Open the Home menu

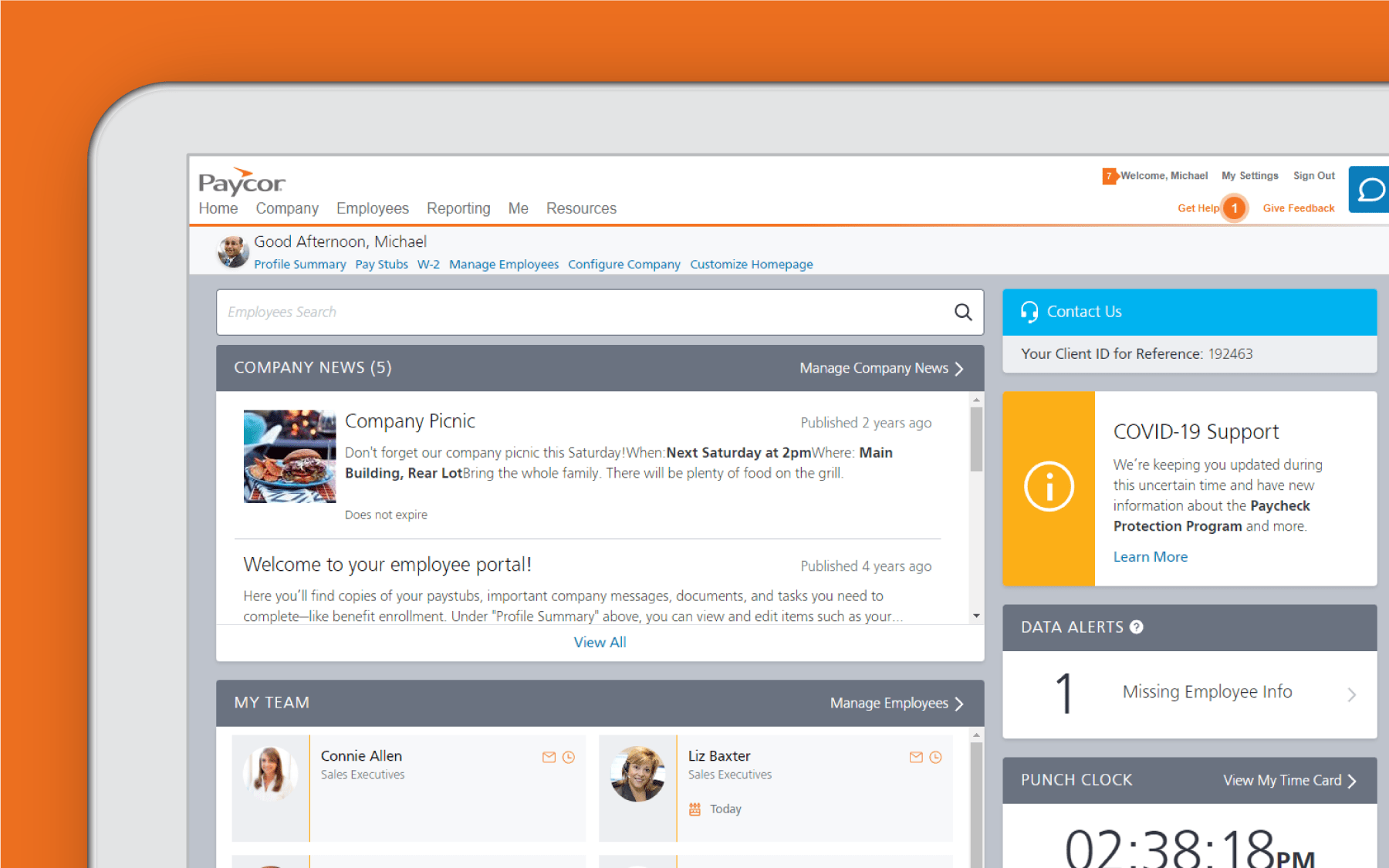[x=218, y=208]
